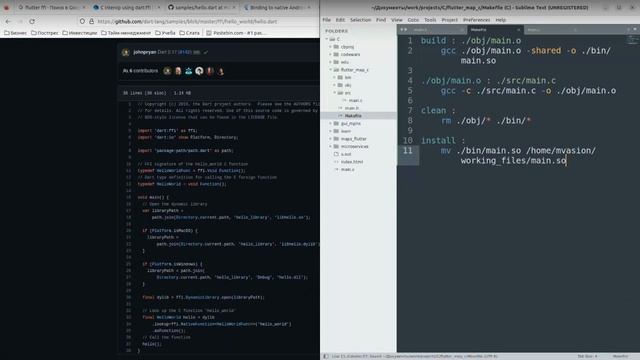Screen dimensions: 640x360
Task: Open the Preferences menu in Sublime Text
Action: (476, 20)
